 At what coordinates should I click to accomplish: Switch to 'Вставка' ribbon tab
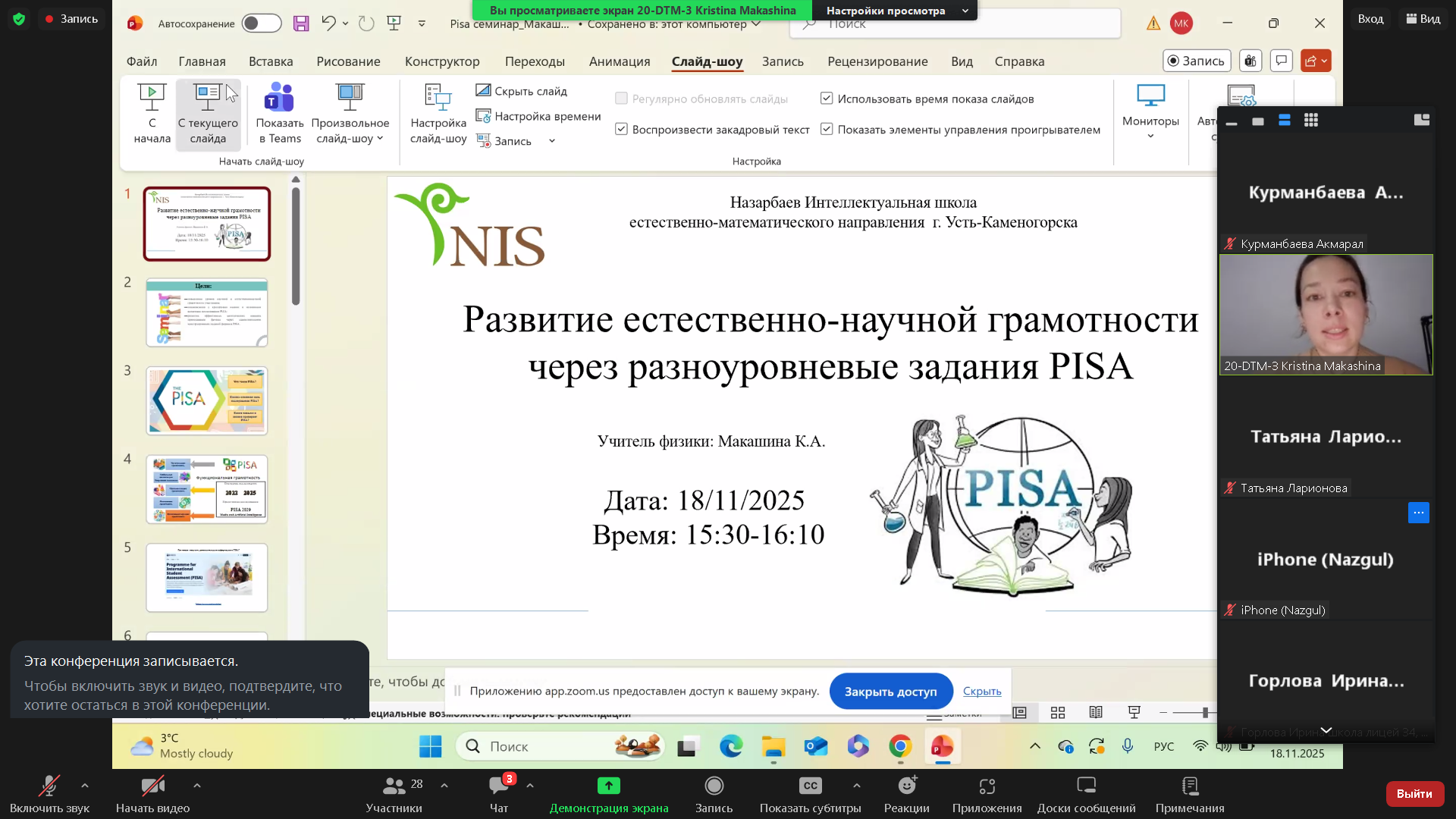pyautogui.click(x=271, y=61)
